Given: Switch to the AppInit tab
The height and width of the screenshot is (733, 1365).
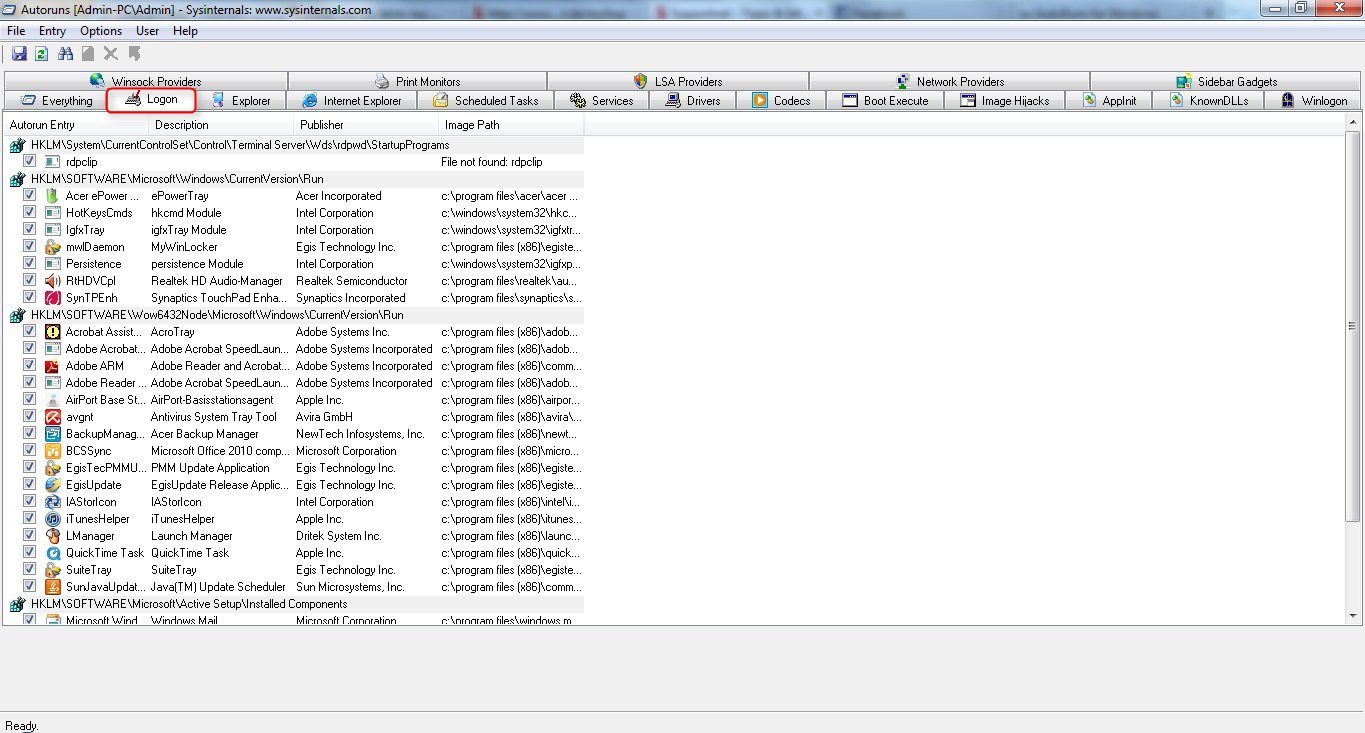Looking at the screenshot, I should 1108,101.
